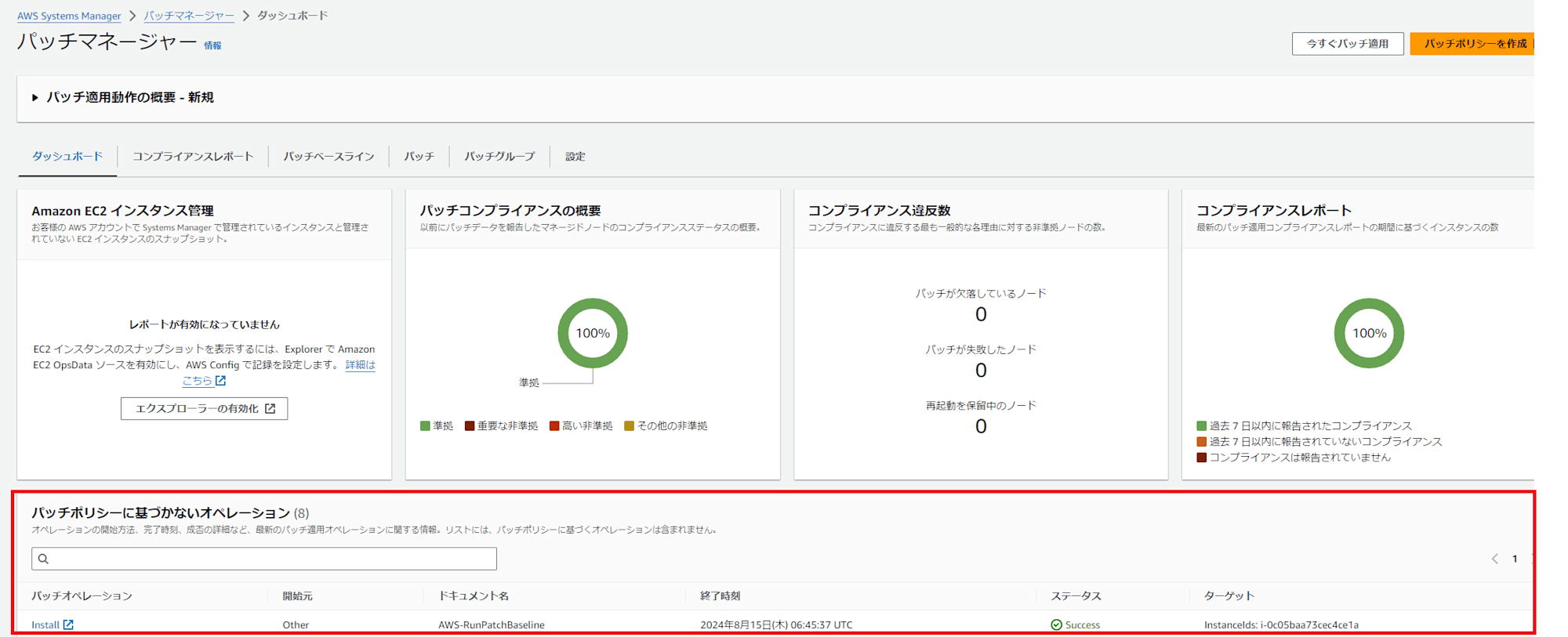
Task: Click パッチポリシーを作成 orange button
Action: coord(1472,44)
